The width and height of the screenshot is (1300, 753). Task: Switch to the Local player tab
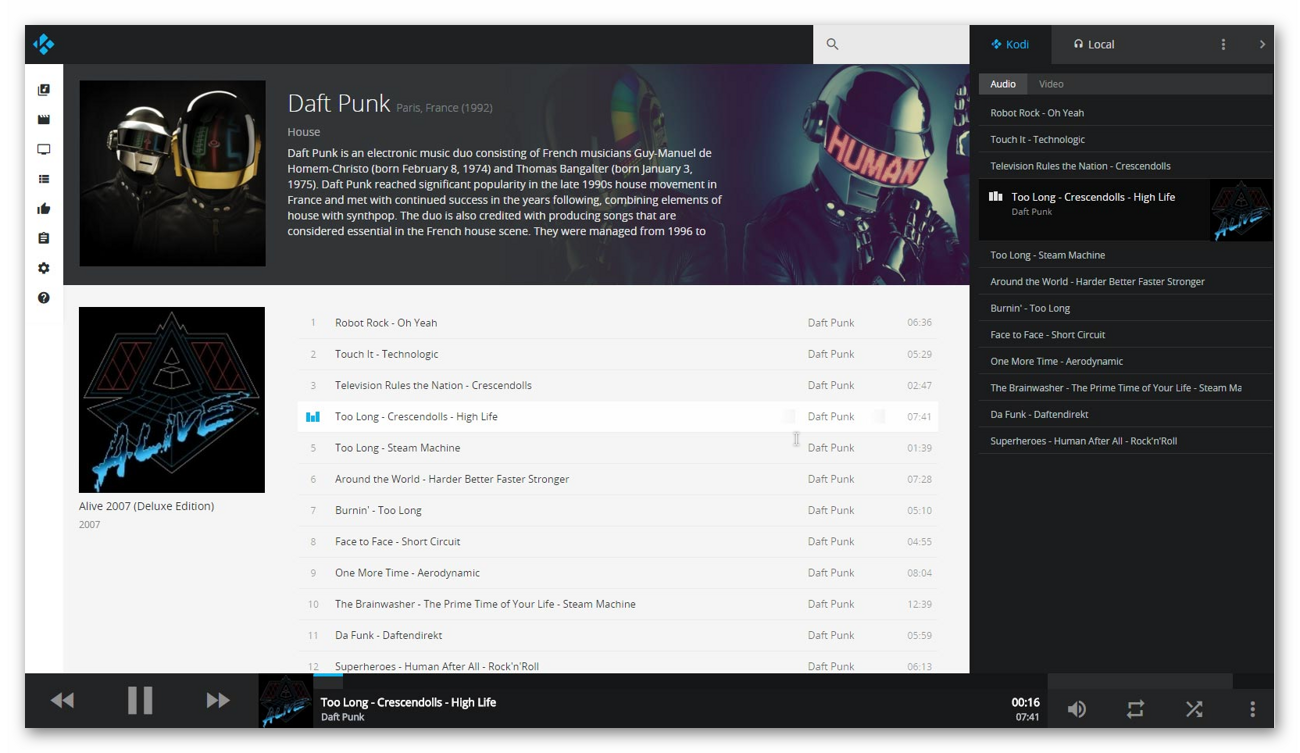[1094, 44]
